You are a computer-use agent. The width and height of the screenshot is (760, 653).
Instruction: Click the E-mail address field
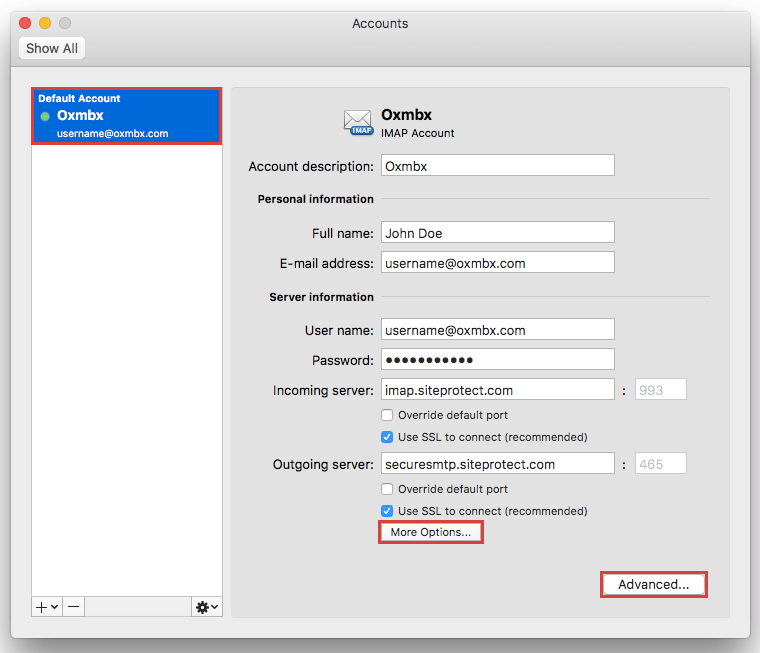pyautogui.click(x=497, y=263)
